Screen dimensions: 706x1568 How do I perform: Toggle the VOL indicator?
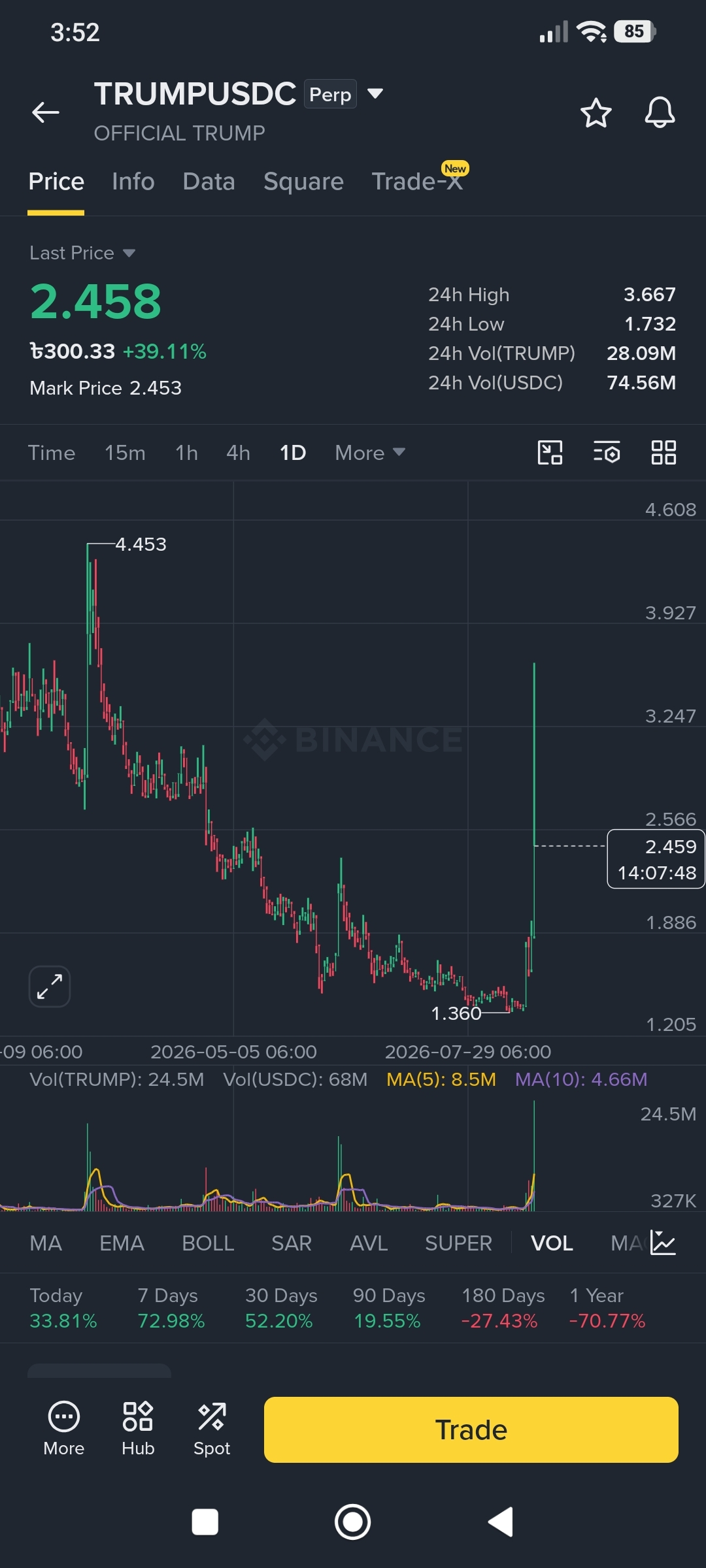[x=552, y=1243]
